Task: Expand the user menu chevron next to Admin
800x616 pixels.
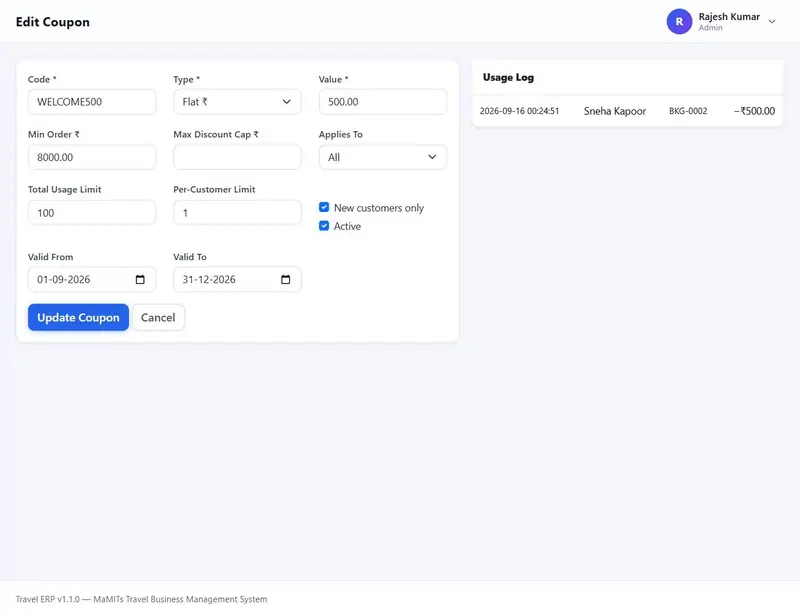Action: pyautogui.click(x=772, y=21)
